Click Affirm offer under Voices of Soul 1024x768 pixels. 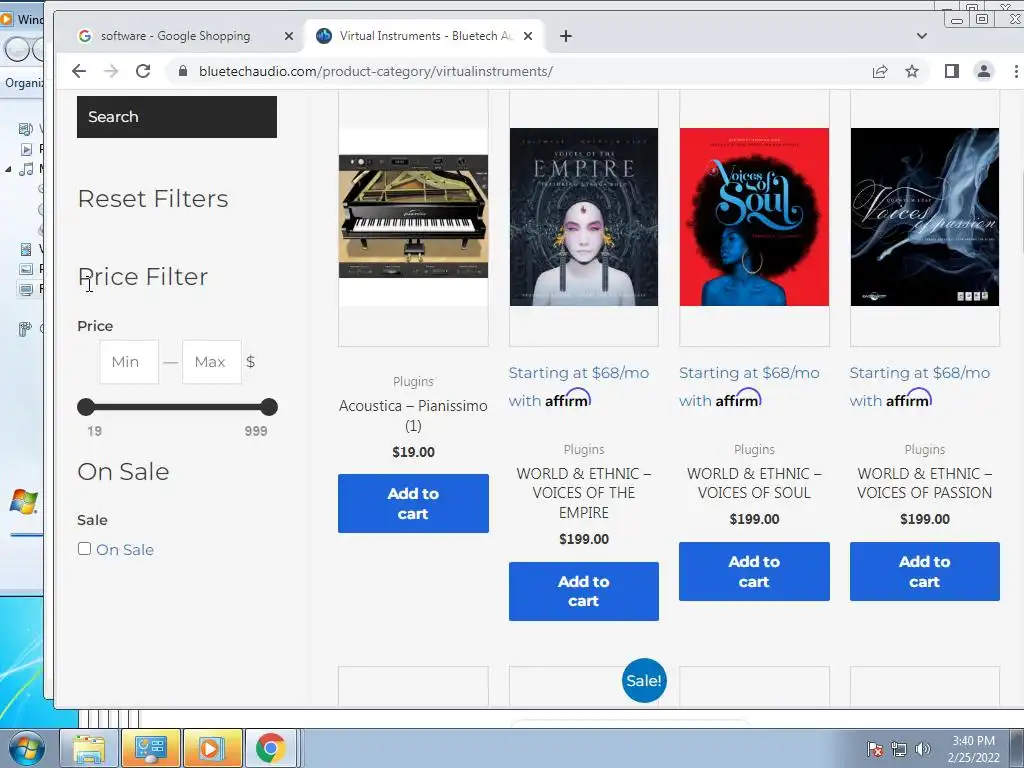(749, 387)
